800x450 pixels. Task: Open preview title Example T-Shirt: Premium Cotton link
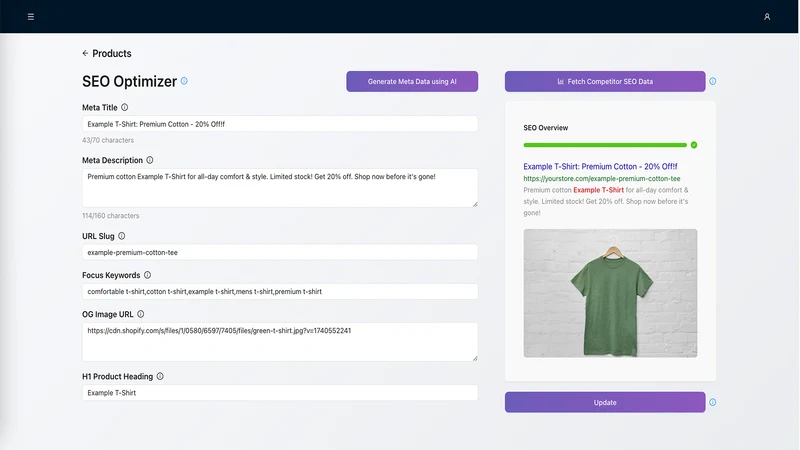pos(600,166)
